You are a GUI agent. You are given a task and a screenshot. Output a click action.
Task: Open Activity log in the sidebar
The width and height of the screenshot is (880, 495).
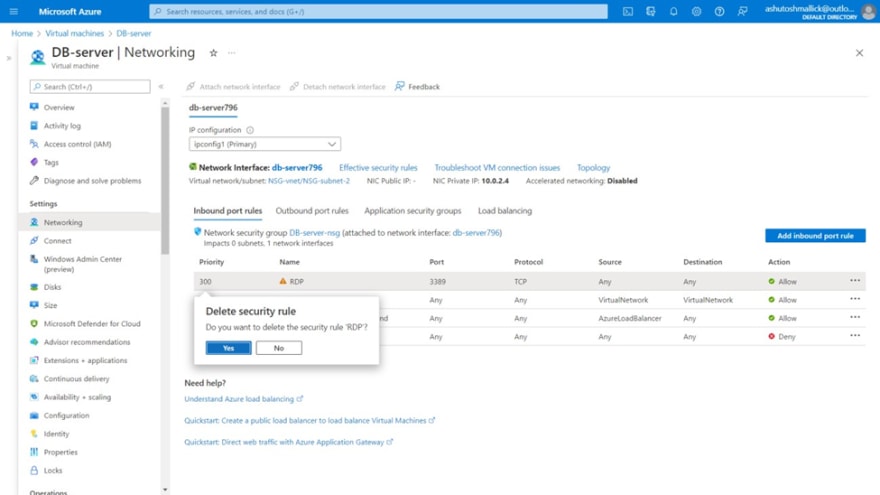pyautogui.click(x=62, y=126)
